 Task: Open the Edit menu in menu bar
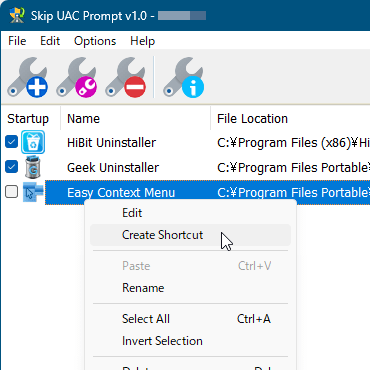click(50, 41)
